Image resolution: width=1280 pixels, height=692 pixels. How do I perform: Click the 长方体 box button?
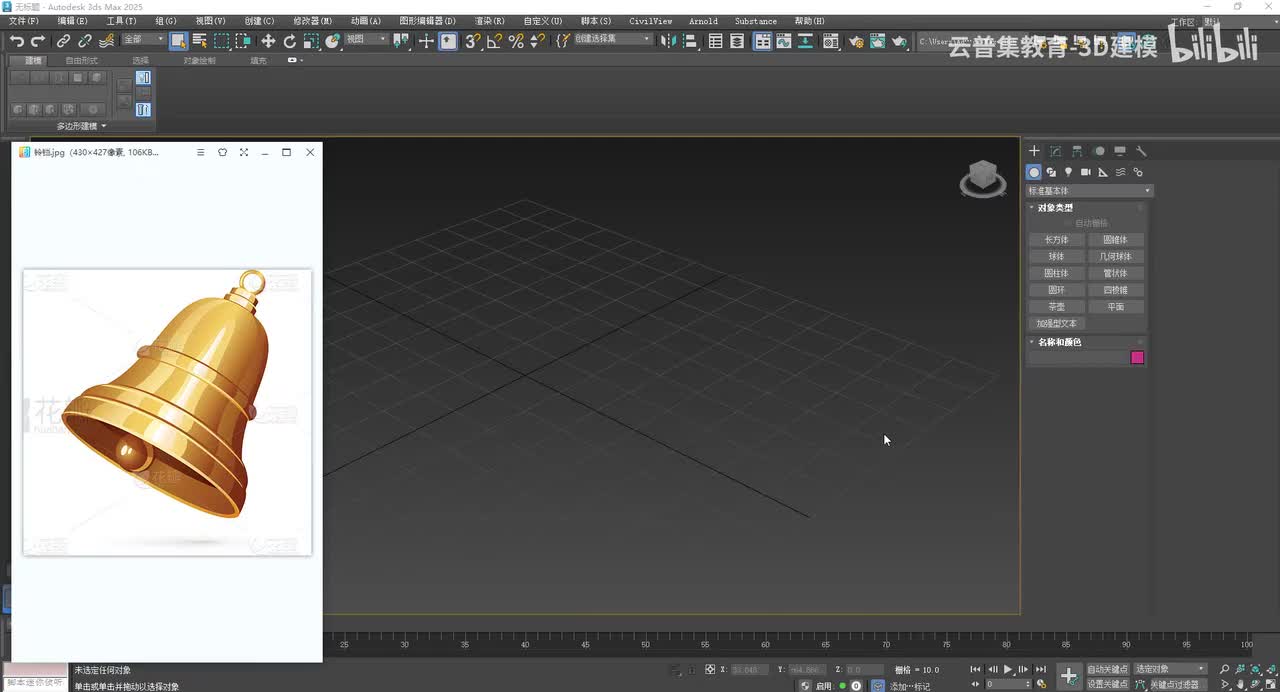1056,240
